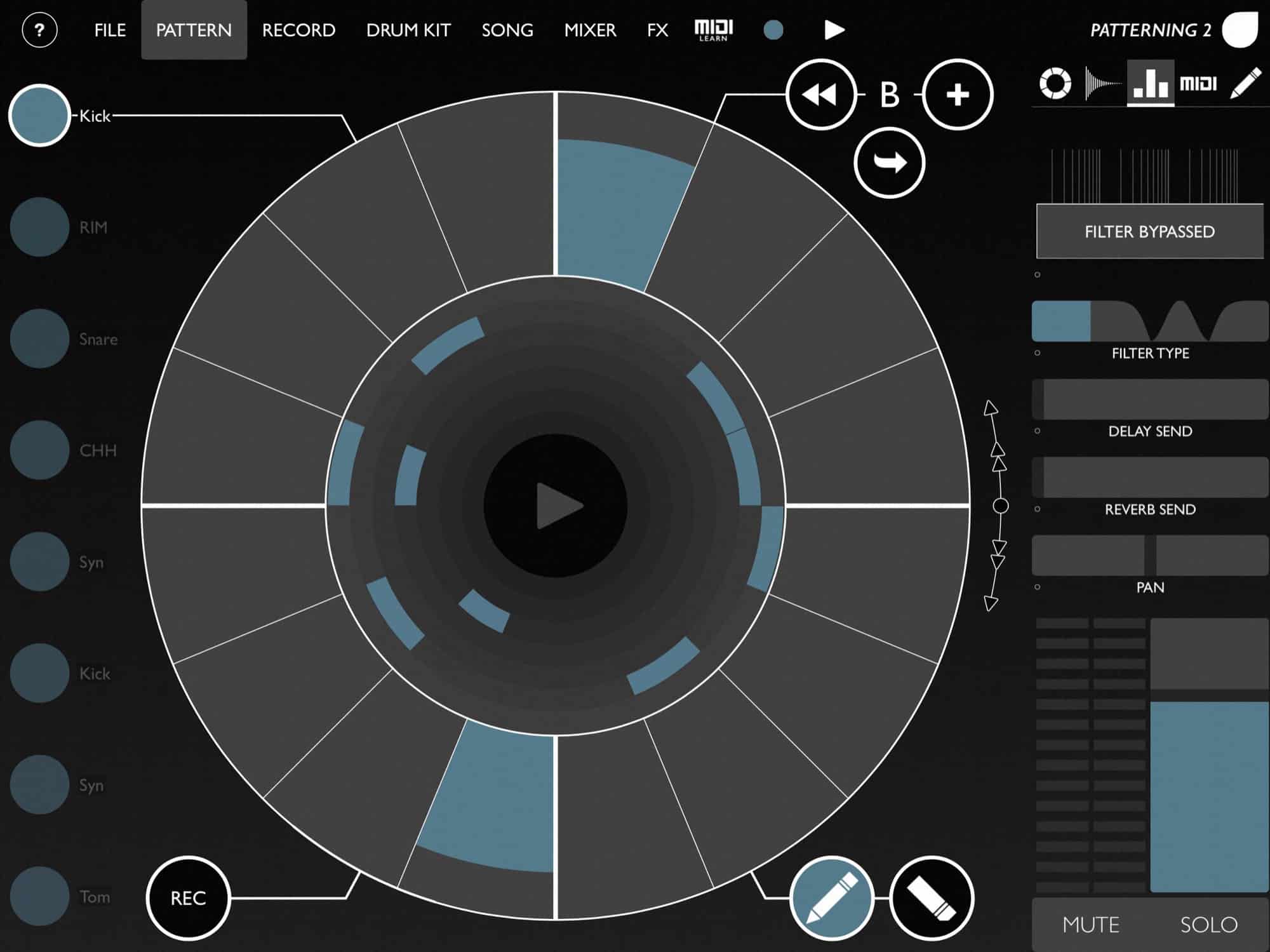This screenshot has height=952, width=1270.
Task: Open the MIDI panel tab icon
Action: [1198, 83]
